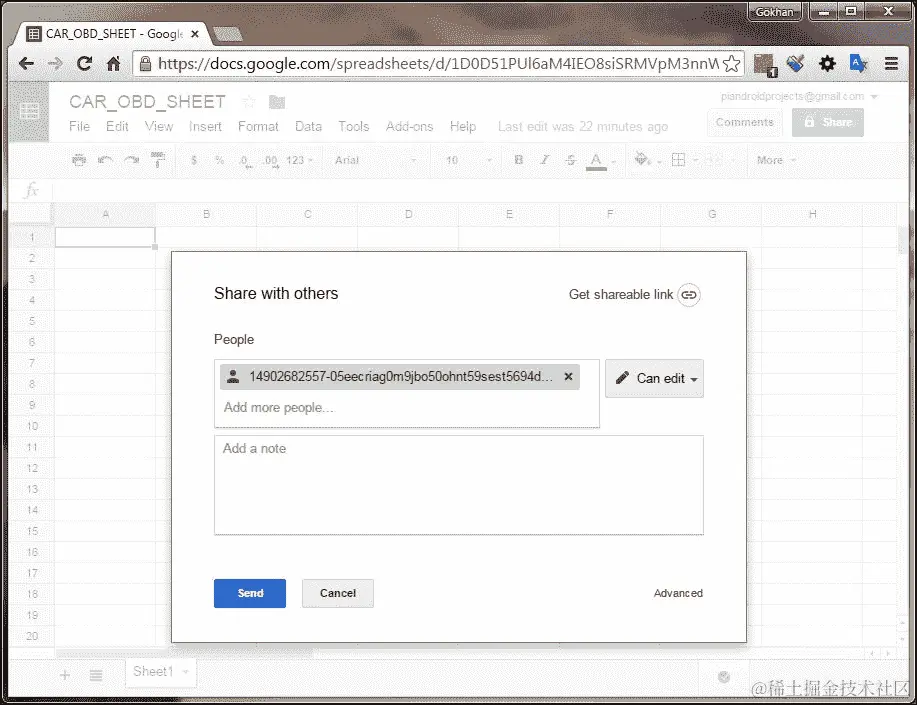Click the Undo toolbar icon
The width and height of the screenshot is (917, 705).
(x=105, y=160)
